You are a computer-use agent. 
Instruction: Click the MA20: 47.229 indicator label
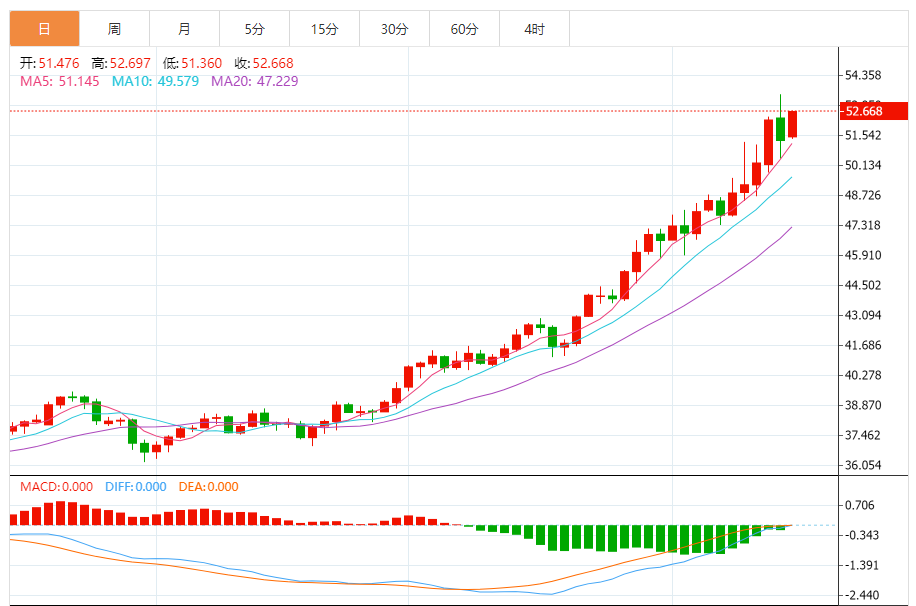pyautogui.click(x=254, y=81)
